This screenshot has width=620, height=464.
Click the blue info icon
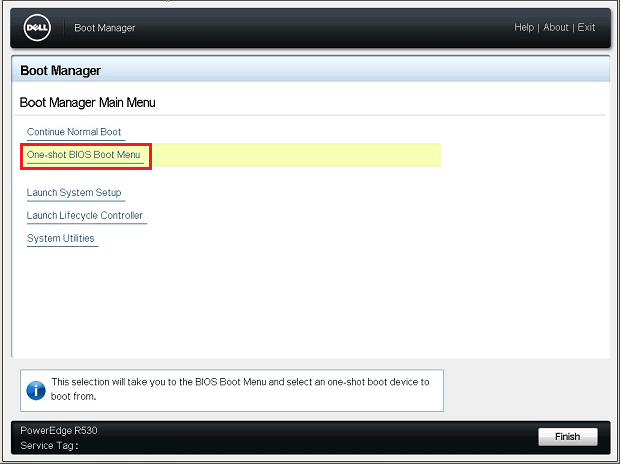[x=36, y=390]
